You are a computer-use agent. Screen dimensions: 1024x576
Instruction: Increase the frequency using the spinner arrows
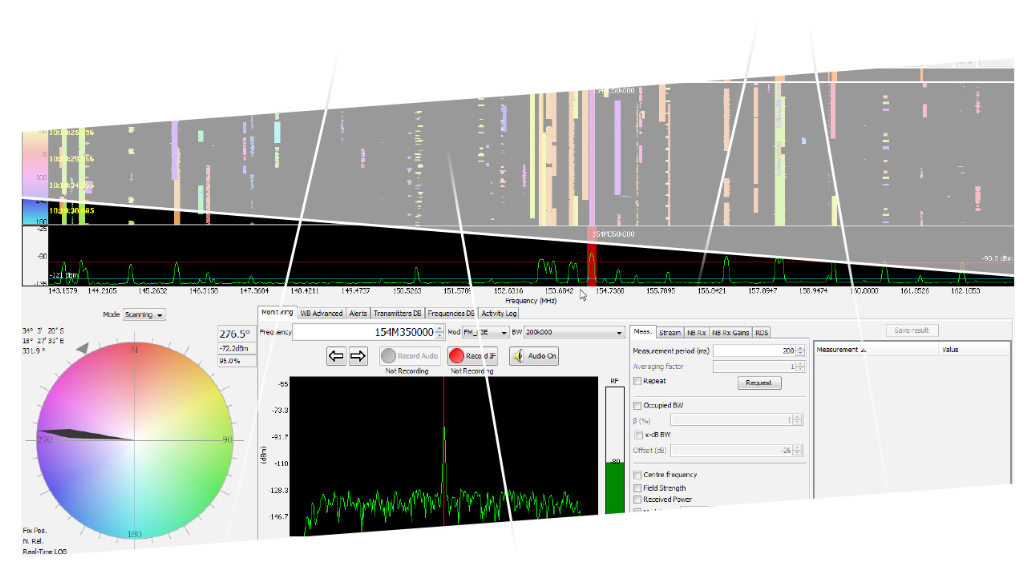(440, 328)
